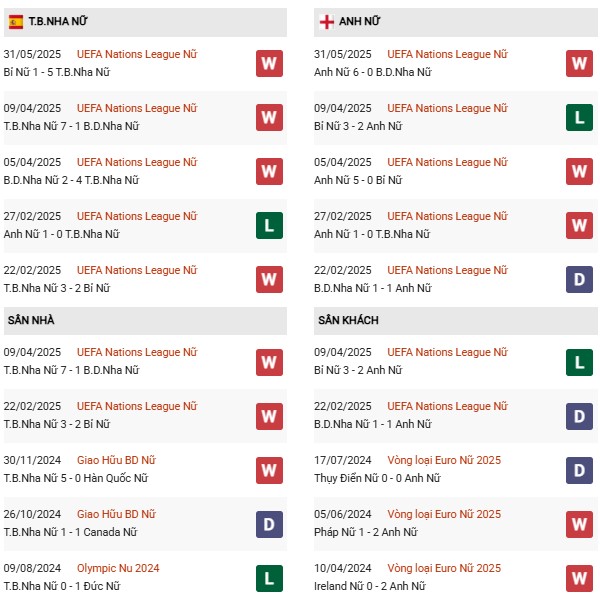This screenshot has width=600, height=602.
Task: Click W badge for Bỉ Nữ 1-5 T.B.Nha Nữ
Action: pyautogui.click(x=269, y=63)
